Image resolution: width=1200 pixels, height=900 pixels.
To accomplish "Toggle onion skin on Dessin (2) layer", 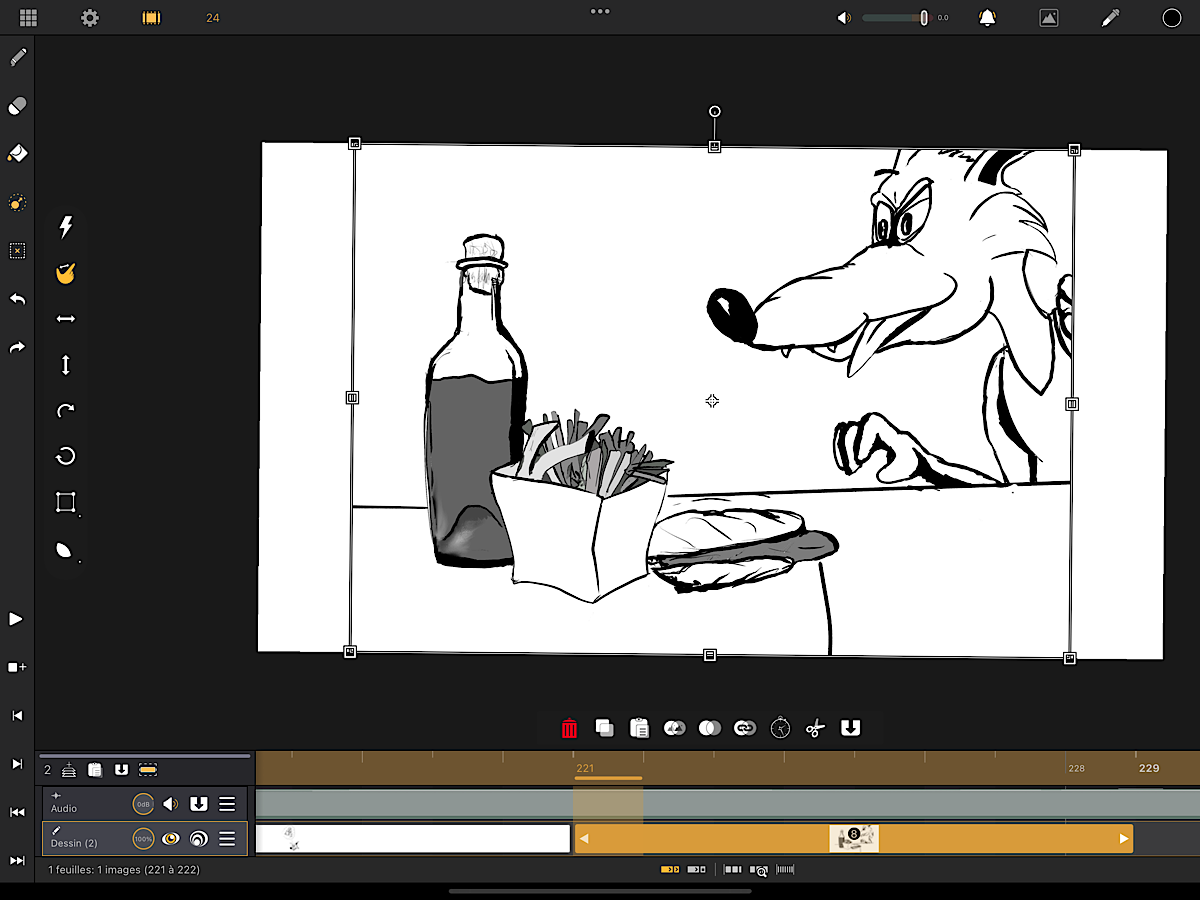I will [x=199, y=839].
